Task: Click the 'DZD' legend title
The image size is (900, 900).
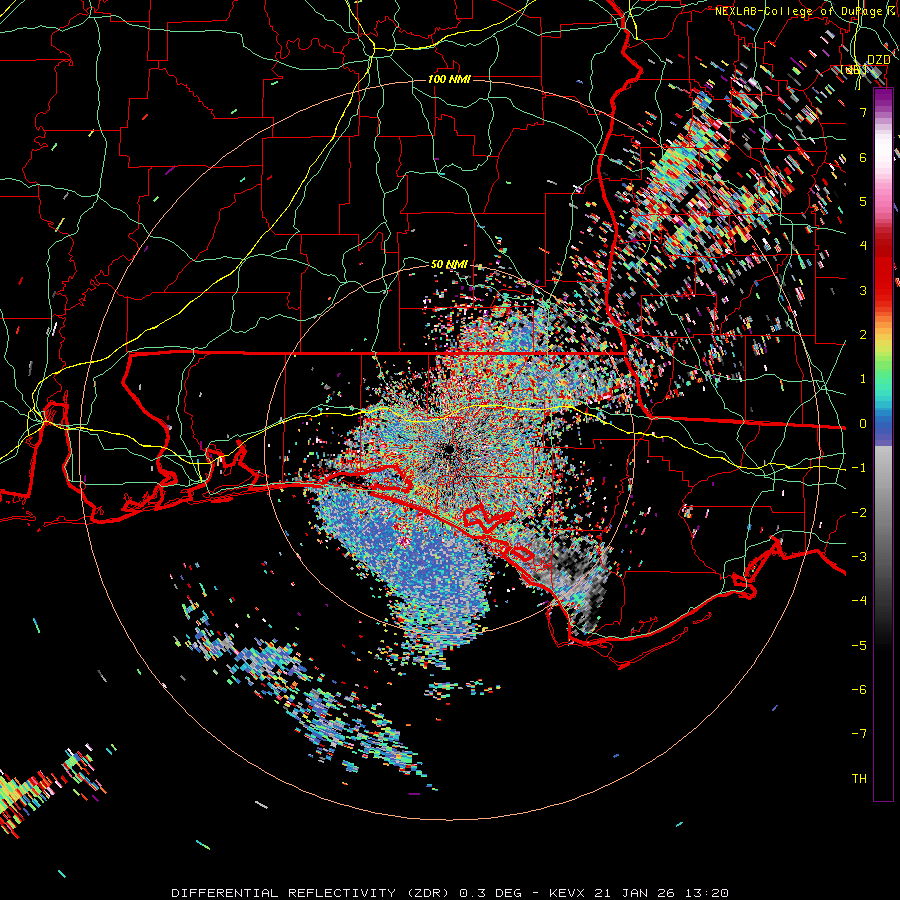Action: click(879, 60)
